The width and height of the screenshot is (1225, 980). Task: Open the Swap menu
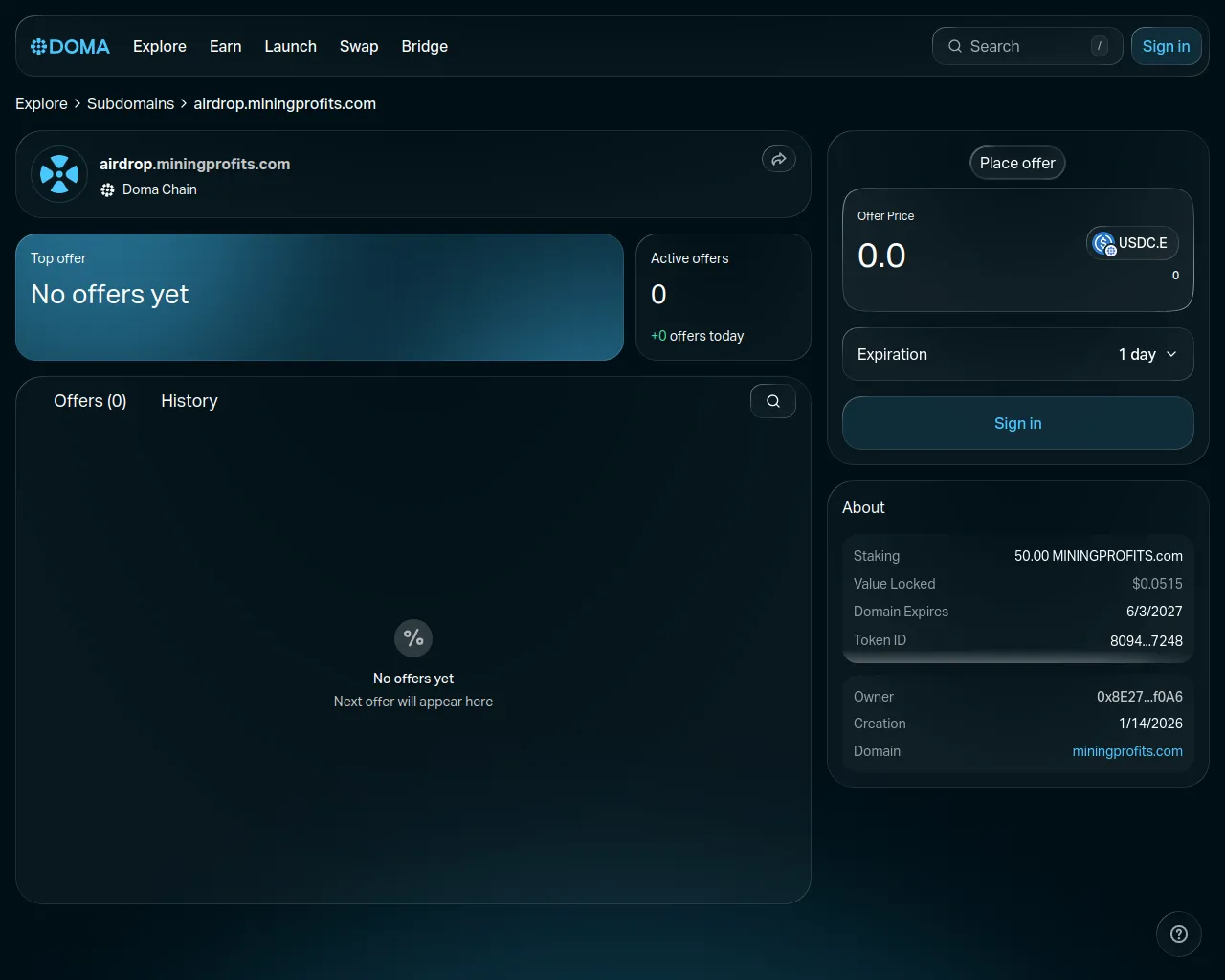[359, 46]
